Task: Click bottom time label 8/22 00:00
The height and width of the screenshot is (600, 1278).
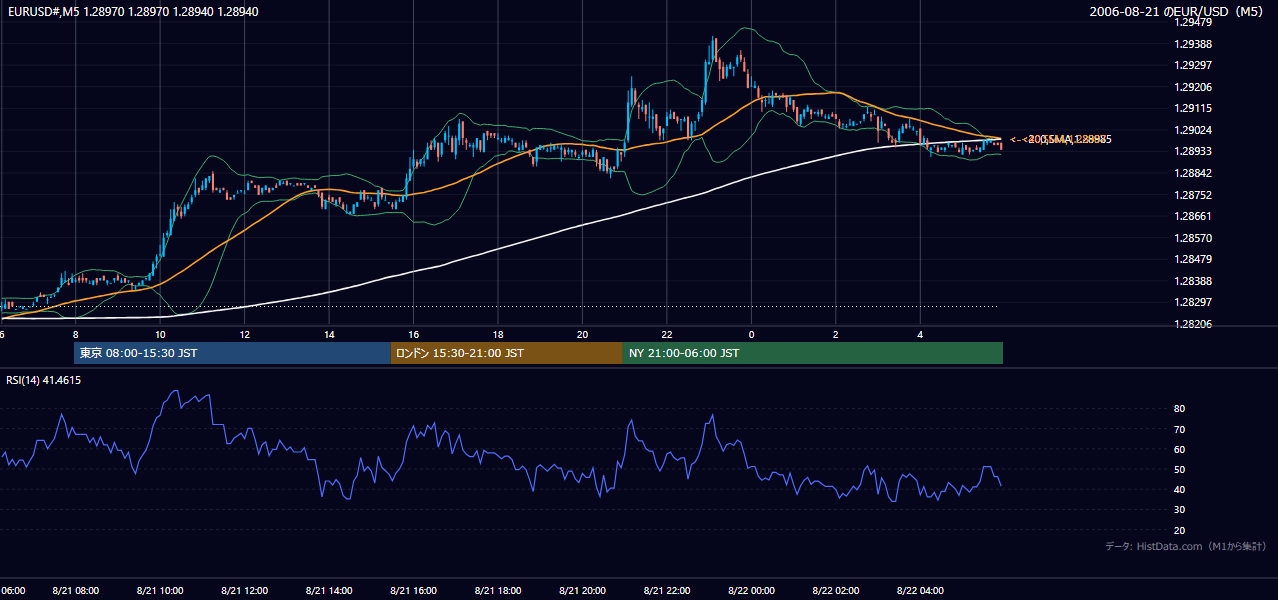Action: (x=751, y=591)
